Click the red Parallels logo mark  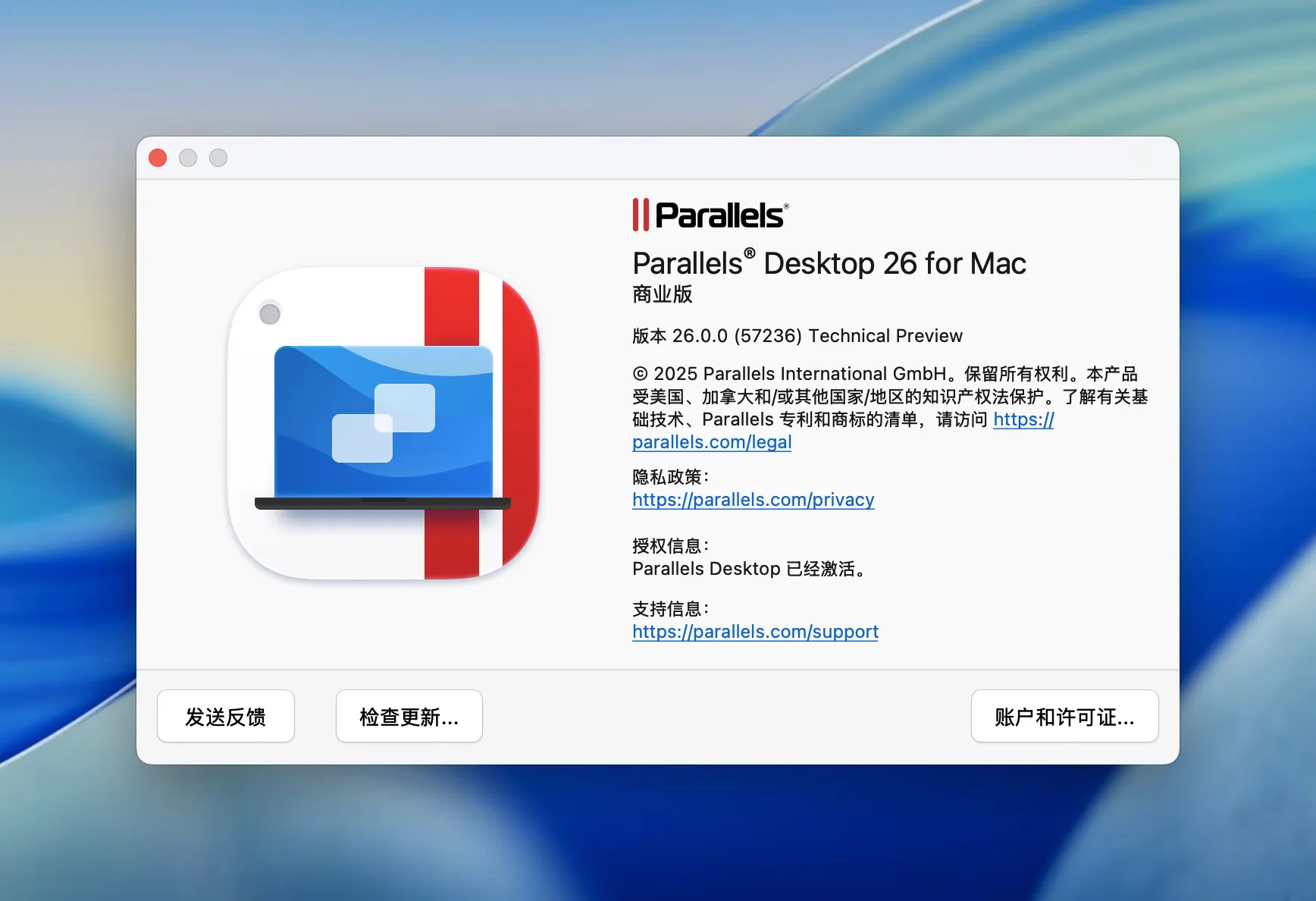[641, 215]
